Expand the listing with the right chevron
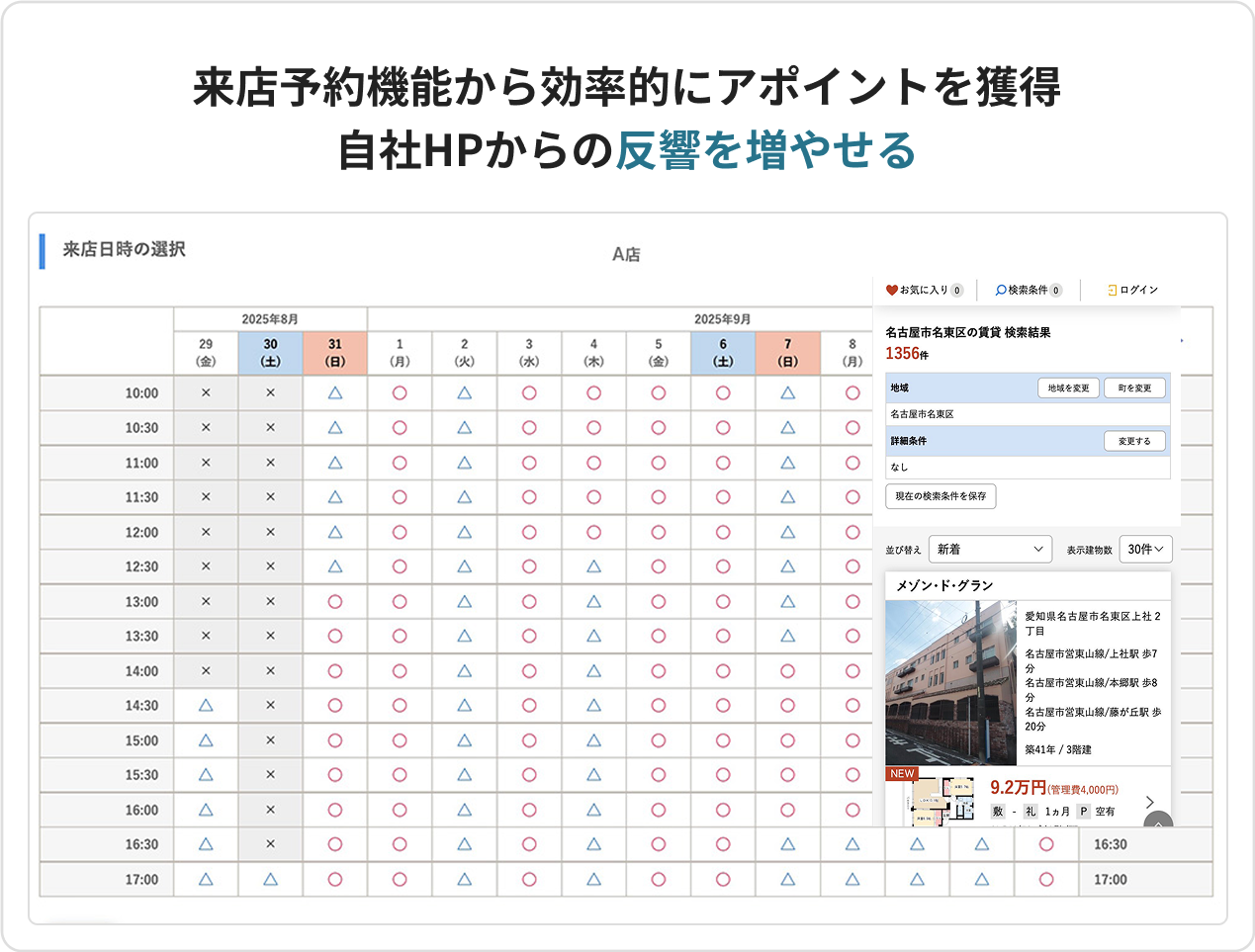This screenshot has width=1255, height=952. coord(1150,802)
